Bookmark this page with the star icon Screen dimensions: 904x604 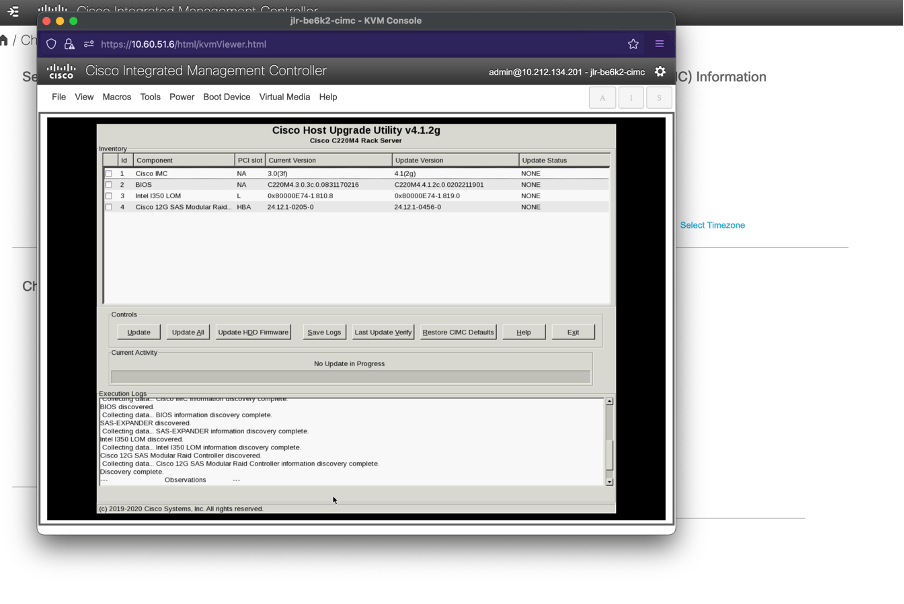pos(633,44)
